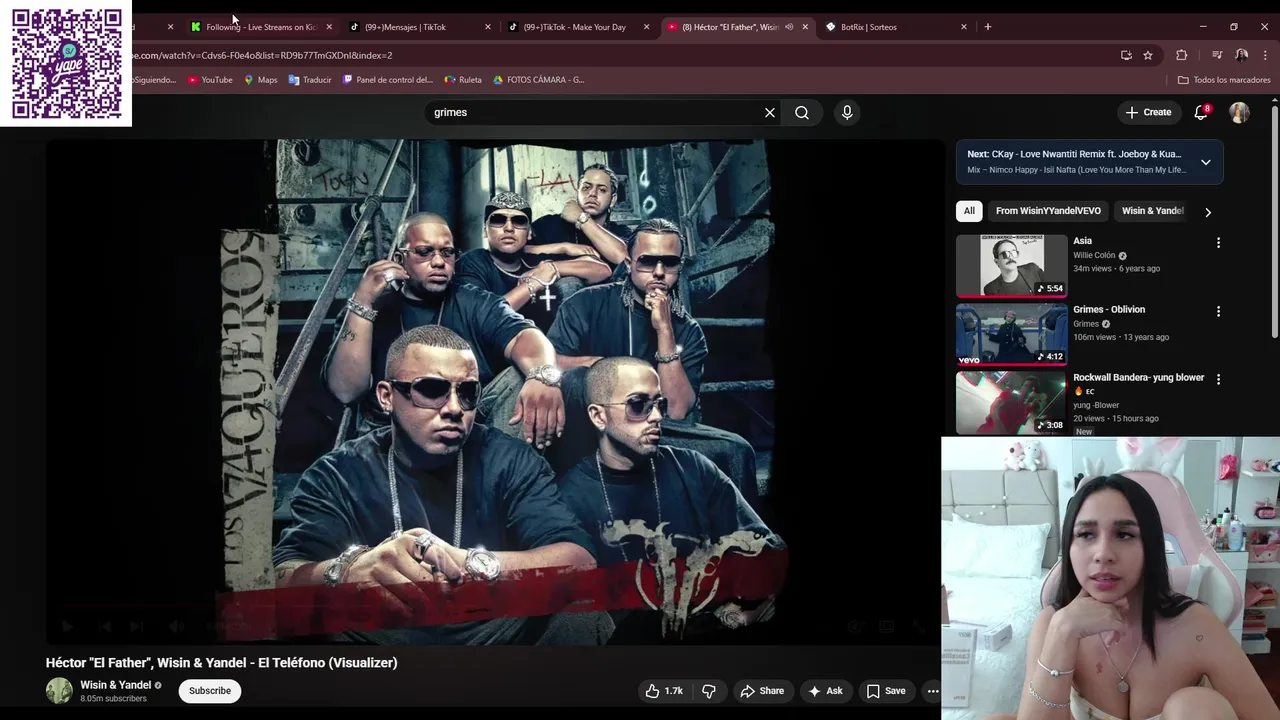Click the Create button
This screenshot has height=720, width=1280.
click(x=1148, y=113)
